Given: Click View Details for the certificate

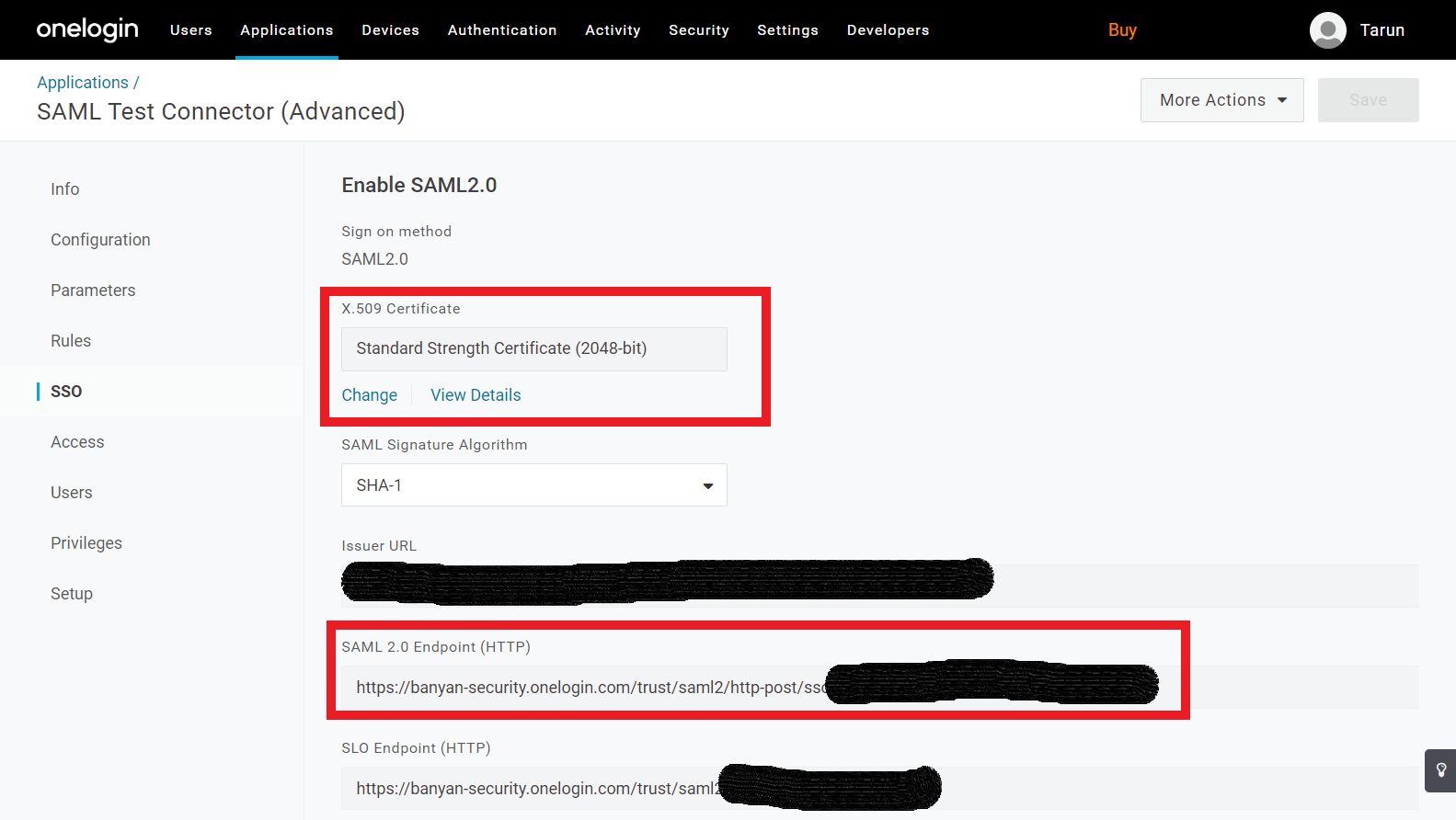Looking at the screenshot, I should pyautogui.click(x=476, y=395).
